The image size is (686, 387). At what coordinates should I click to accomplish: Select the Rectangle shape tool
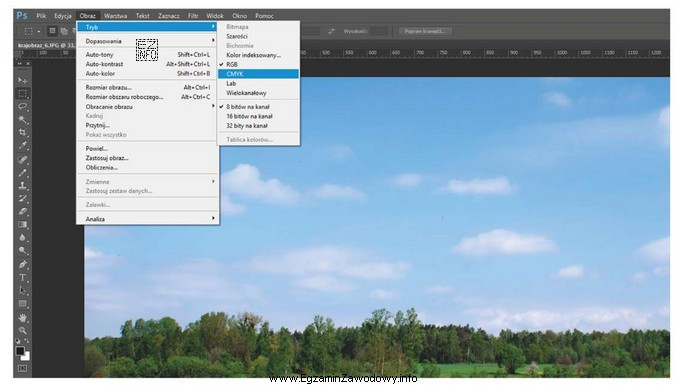[23, 304]
